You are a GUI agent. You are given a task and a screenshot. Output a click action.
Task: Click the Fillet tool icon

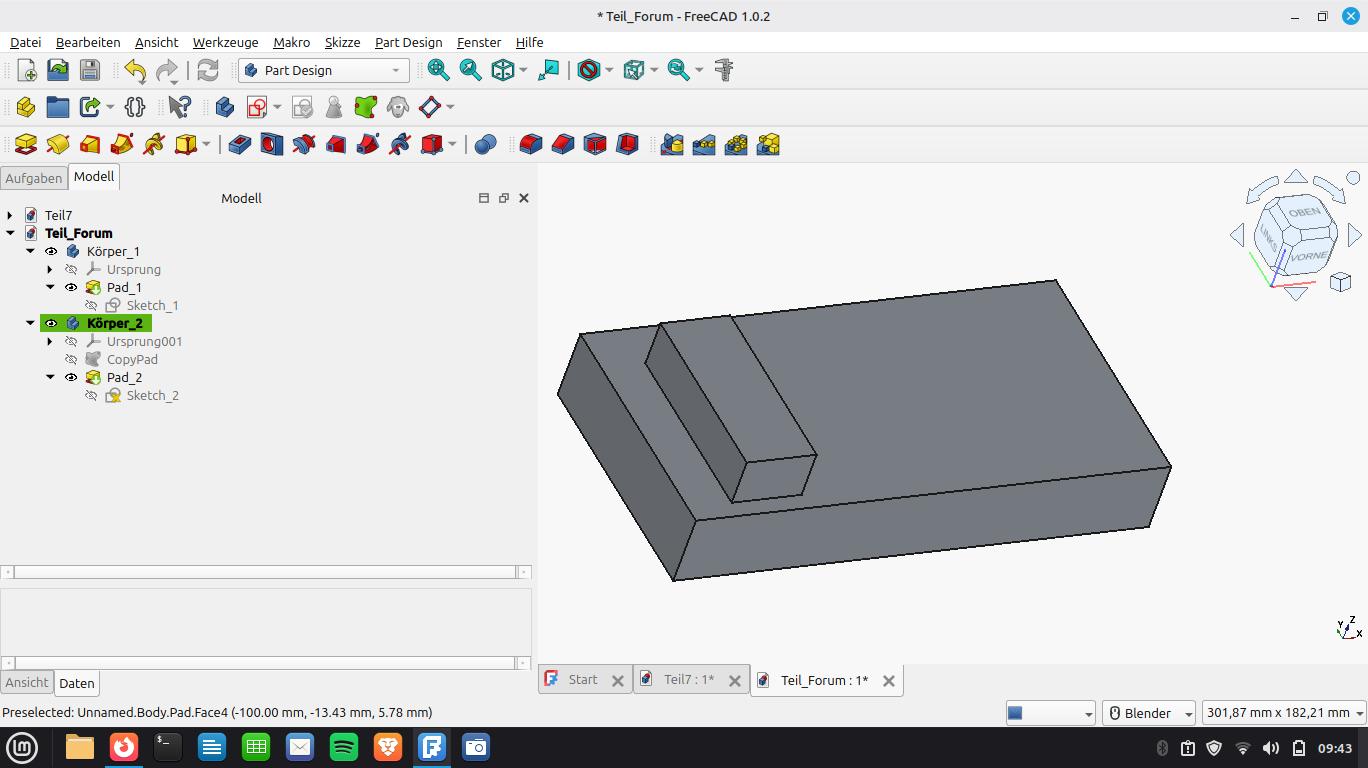pos(530,145)
